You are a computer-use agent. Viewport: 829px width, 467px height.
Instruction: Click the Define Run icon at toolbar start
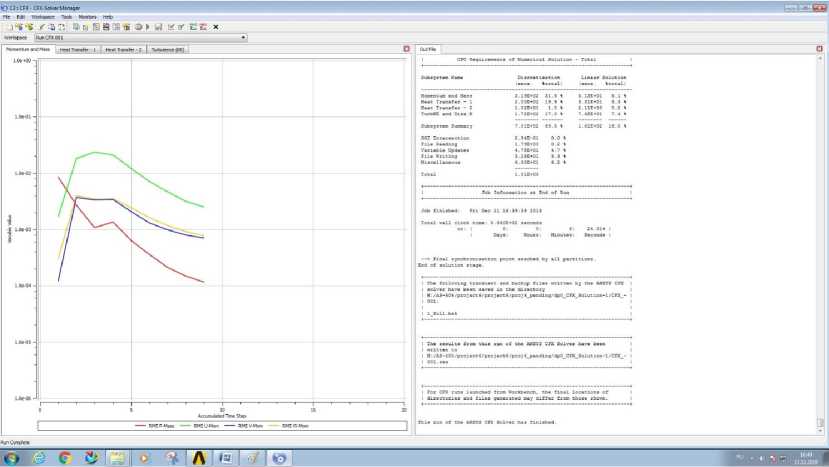click(9, 27)
